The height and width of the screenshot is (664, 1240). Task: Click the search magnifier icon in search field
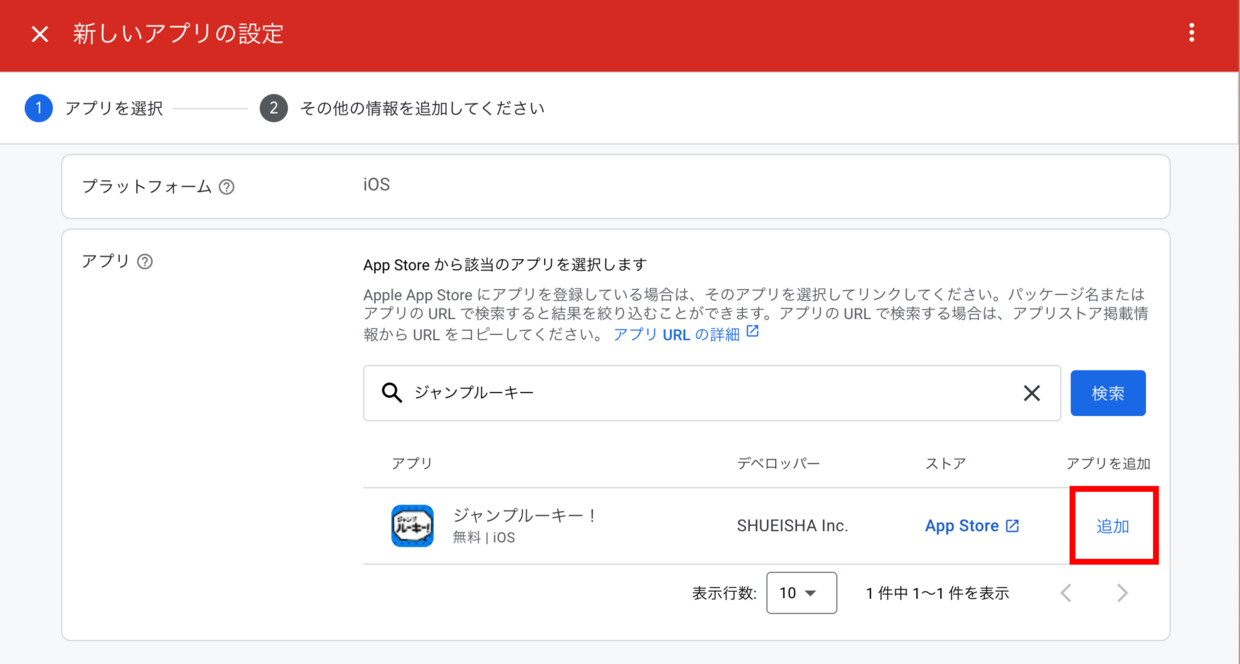pos(392,393)
